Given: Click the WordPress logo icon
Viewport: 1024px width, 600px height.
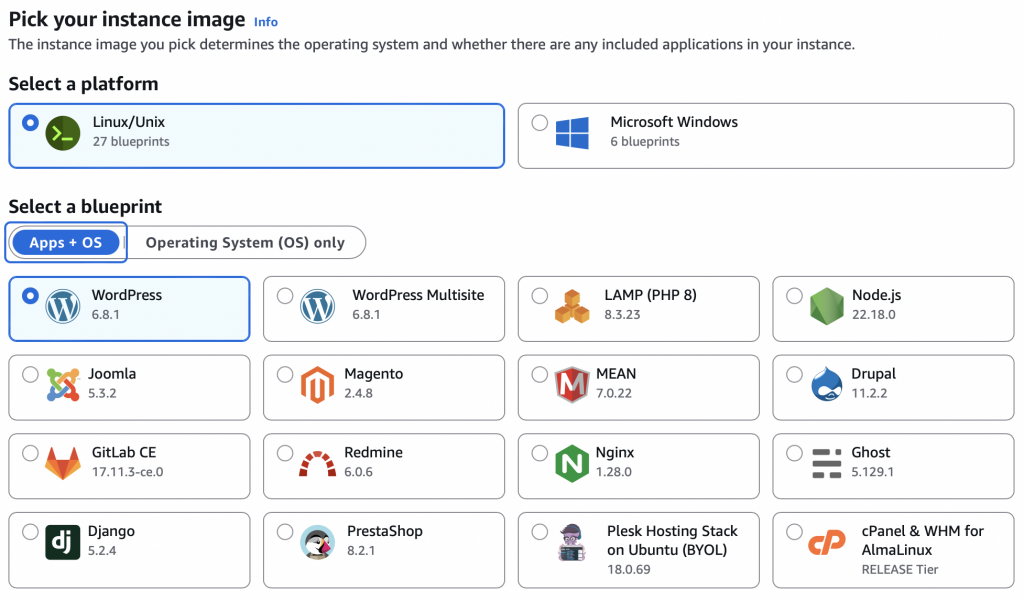Looking at the screenshot, I should click(62, 307).
